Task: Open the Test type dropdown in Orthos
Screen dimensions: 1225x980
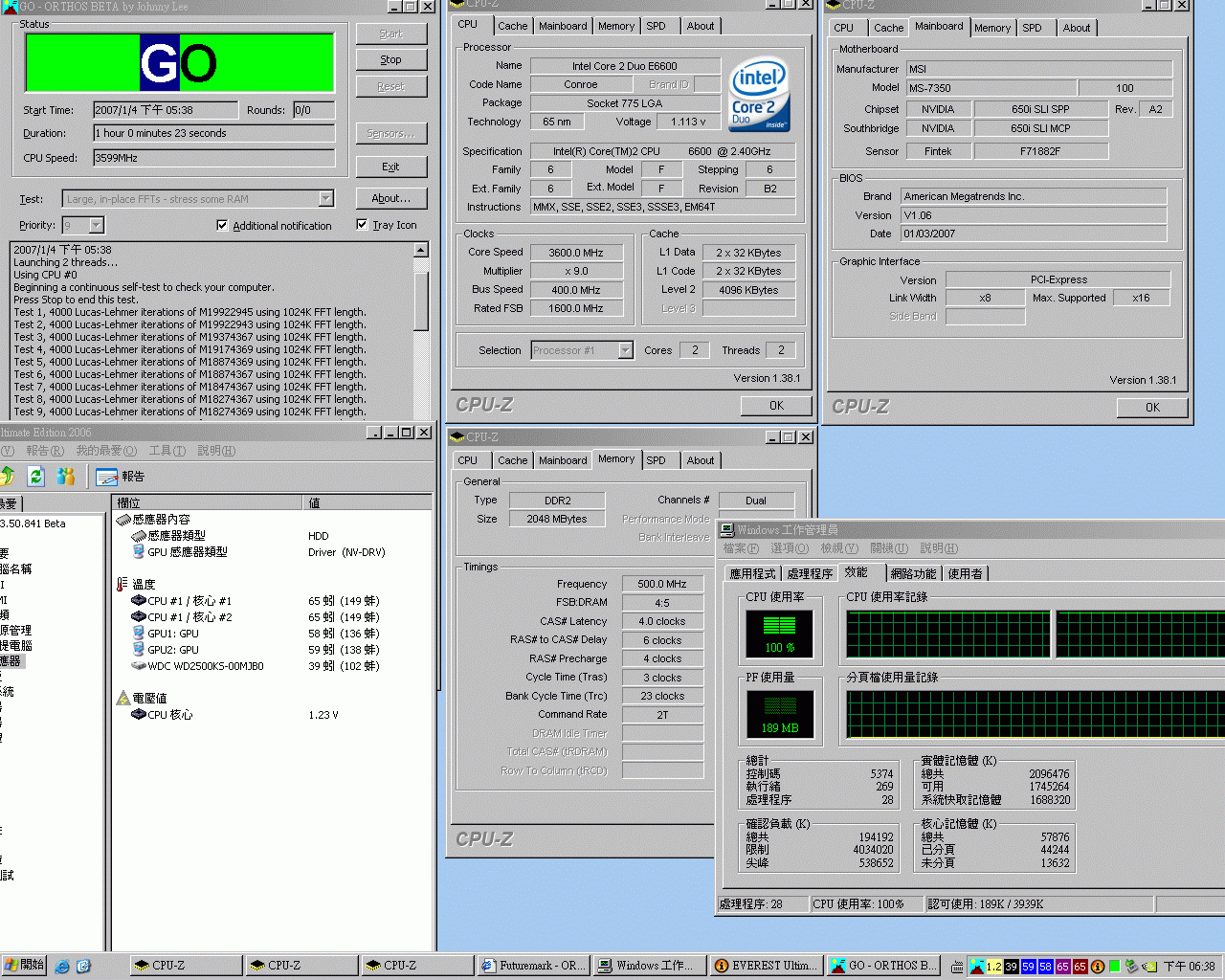Action: (325, 199)
